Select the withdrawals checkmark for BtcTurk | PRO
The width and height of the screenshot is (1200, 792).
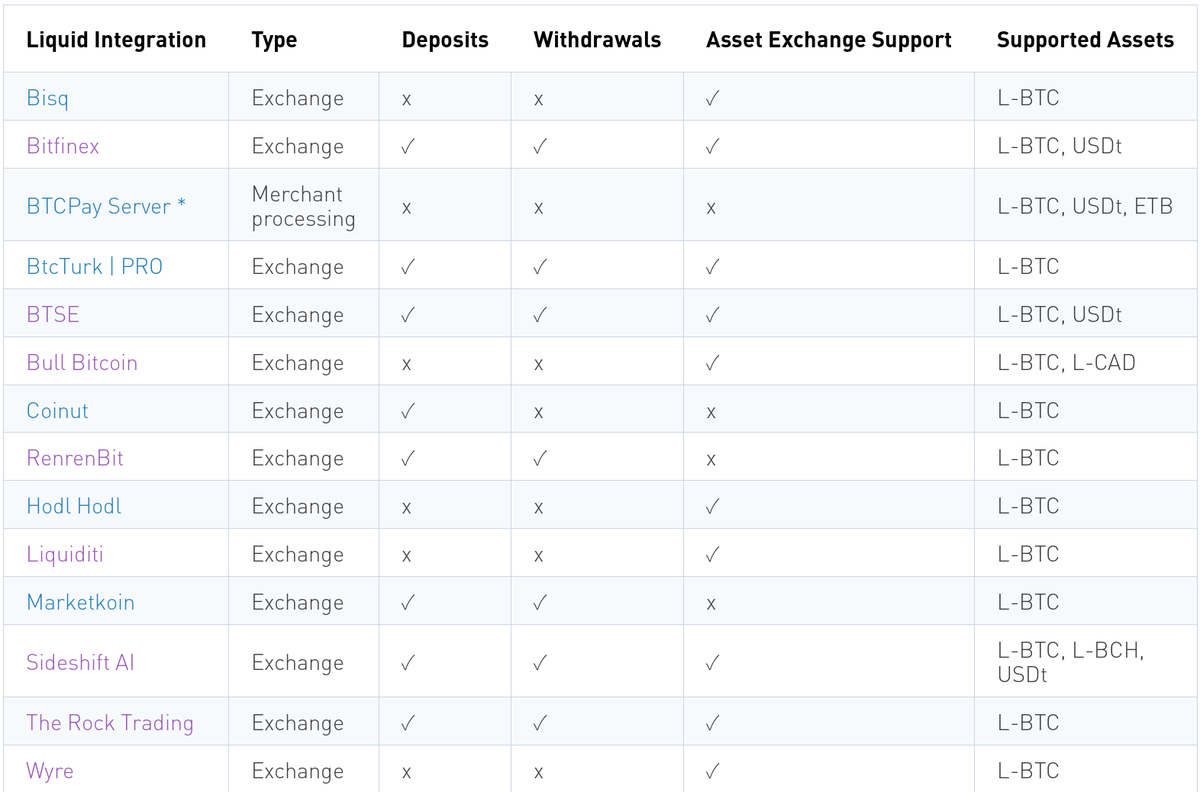coord(539,267)
